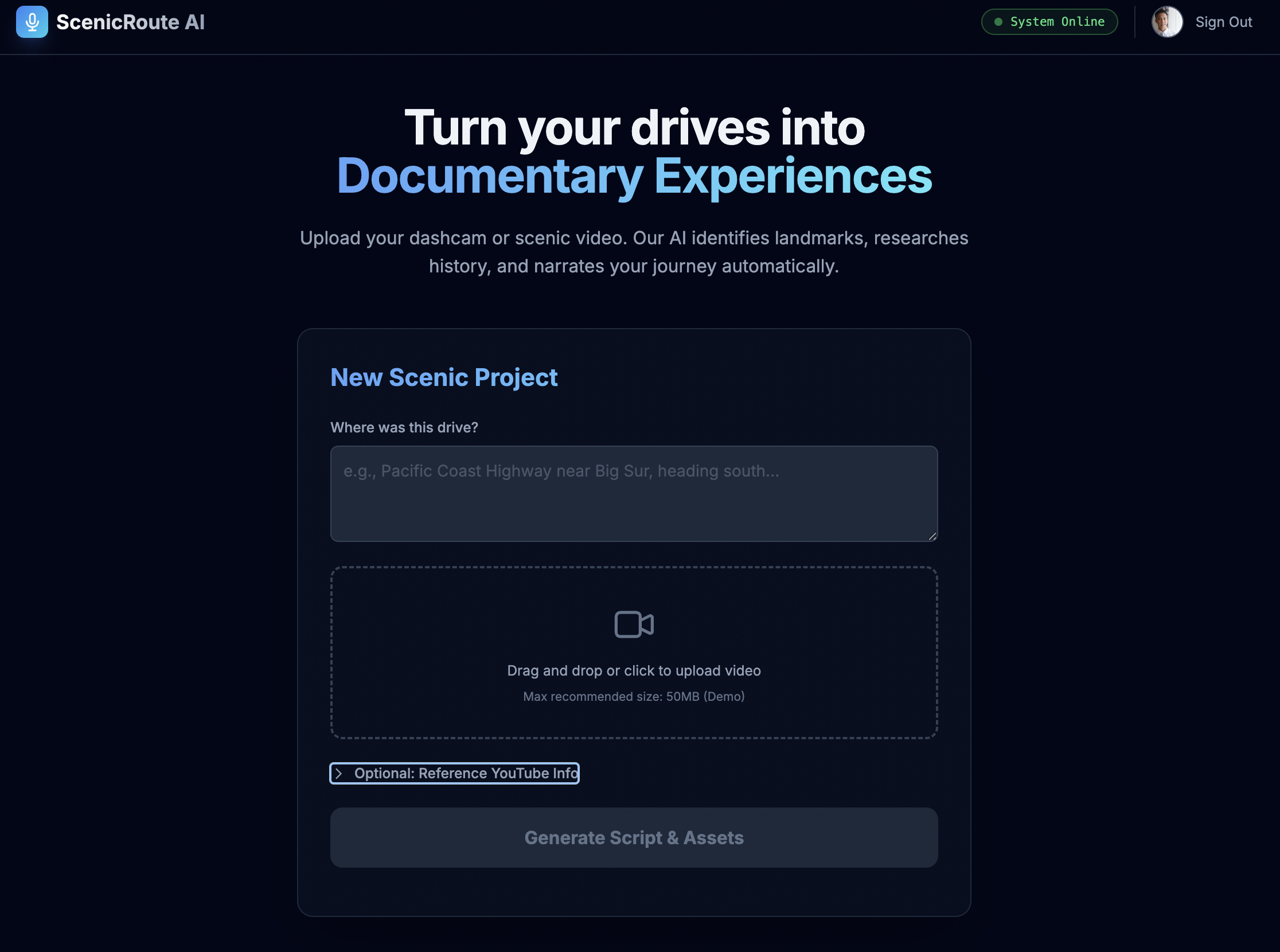1280x952 pixels.
Task: Click the 'Turn your drives into' headline
Action: coord(633,127)
